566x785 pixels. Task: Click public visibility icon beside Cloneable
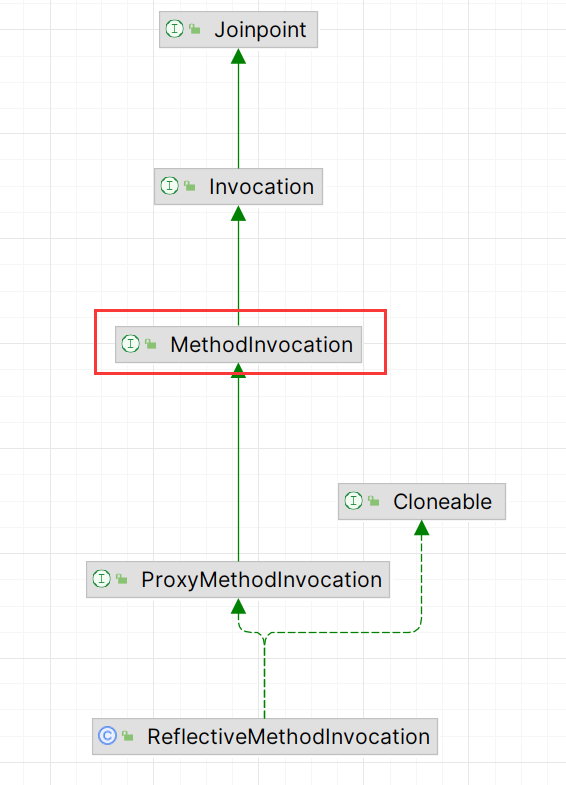[374, 501]
